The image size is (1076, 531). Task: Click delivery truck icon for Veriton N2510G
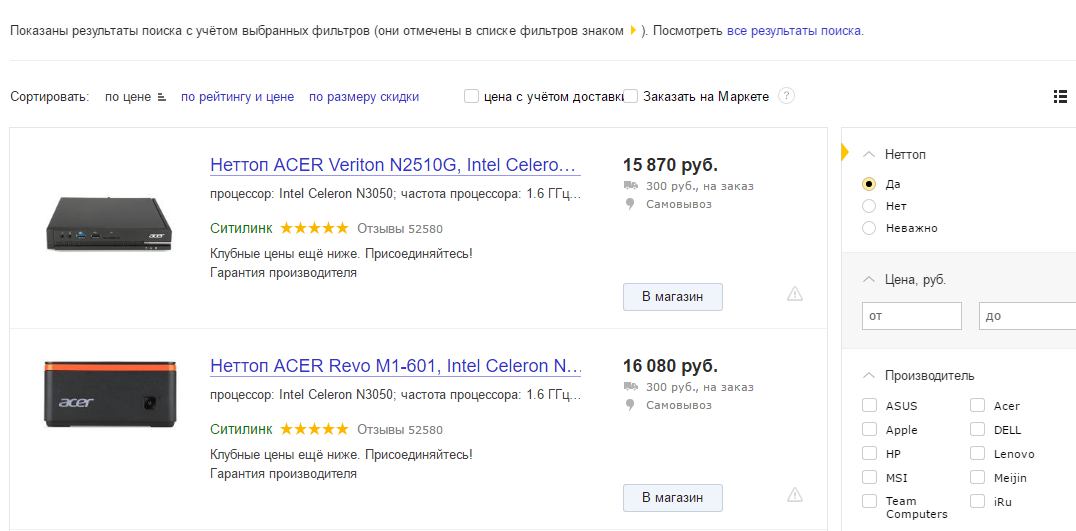[x=630, y=186]
